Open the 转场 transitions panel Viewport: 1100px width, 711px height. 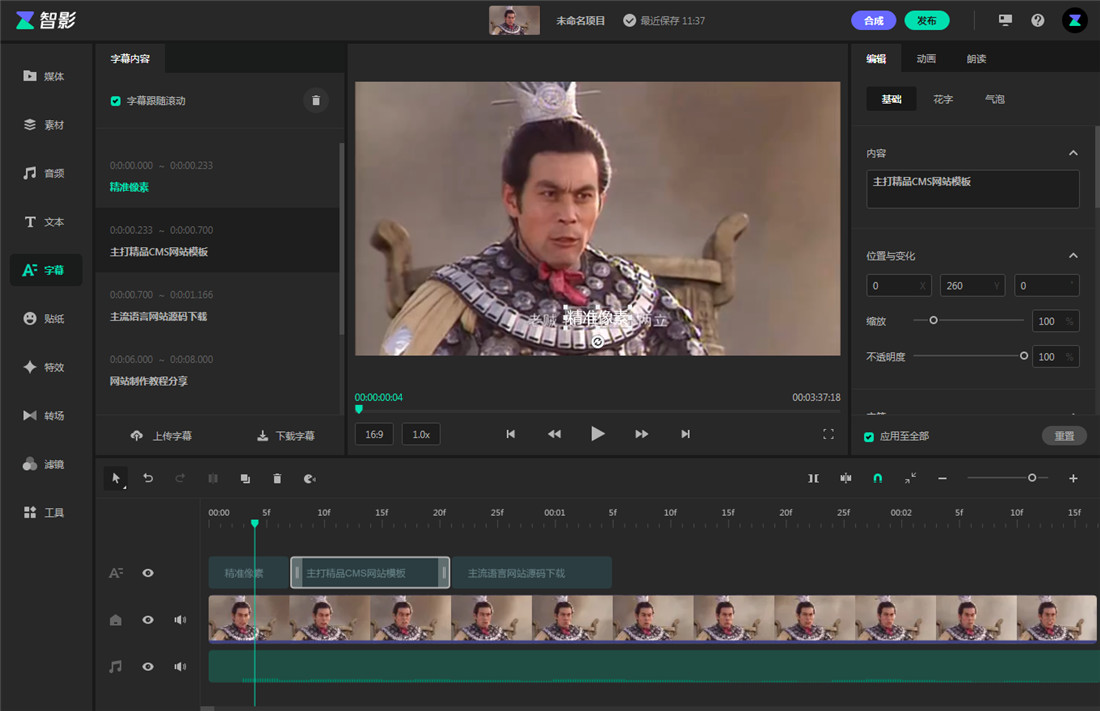coord(45,416)
